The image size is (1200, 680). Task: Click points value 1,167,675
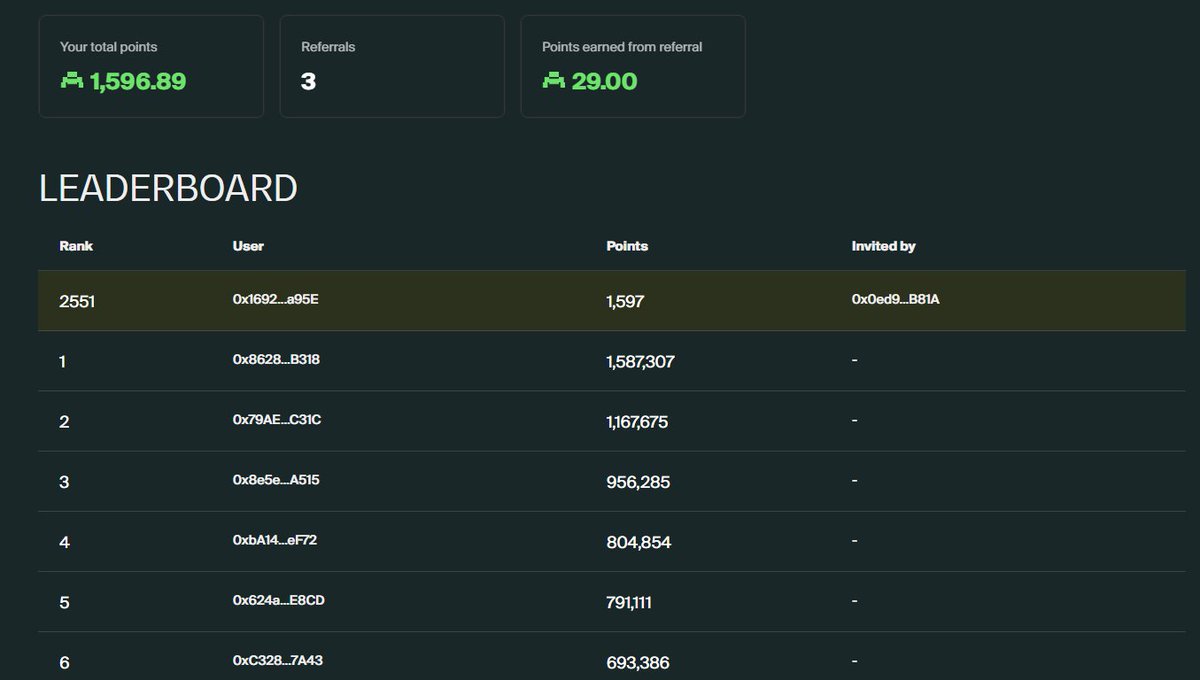click(x=637, y=422)
